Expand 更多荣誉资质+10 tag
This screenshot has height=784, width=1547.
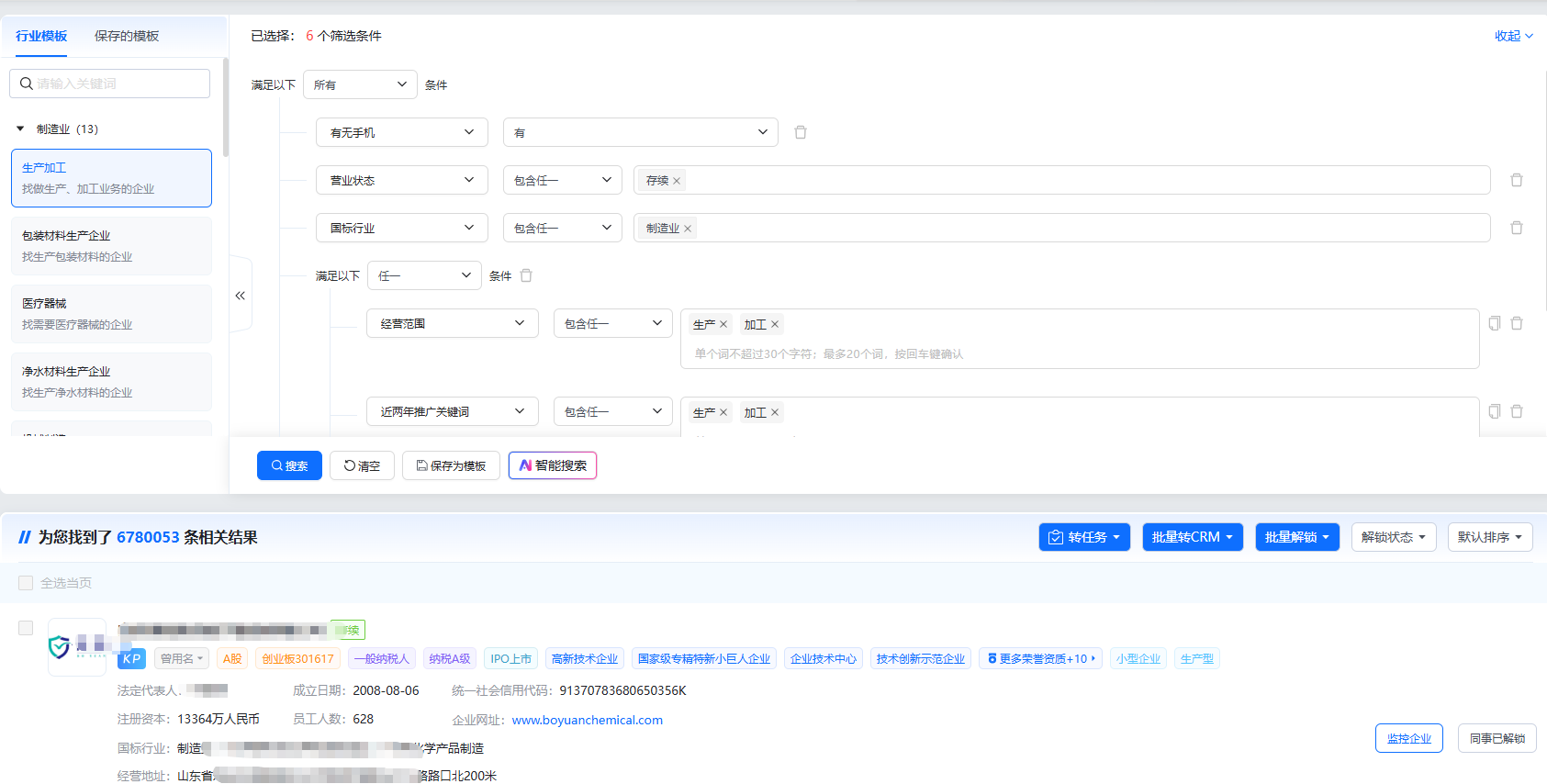pyautogui.click(x=1041, y=658)
